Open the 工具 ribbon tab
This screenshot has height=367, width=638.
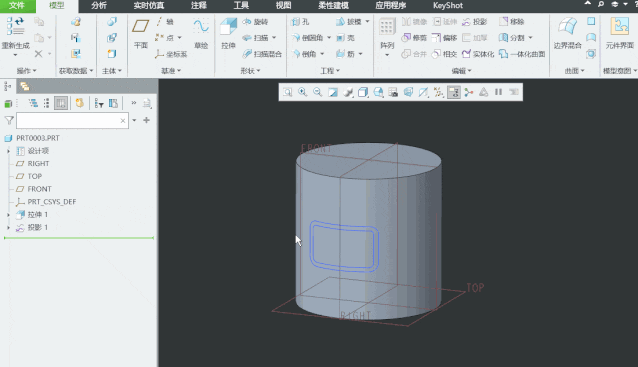click(241, 6)
